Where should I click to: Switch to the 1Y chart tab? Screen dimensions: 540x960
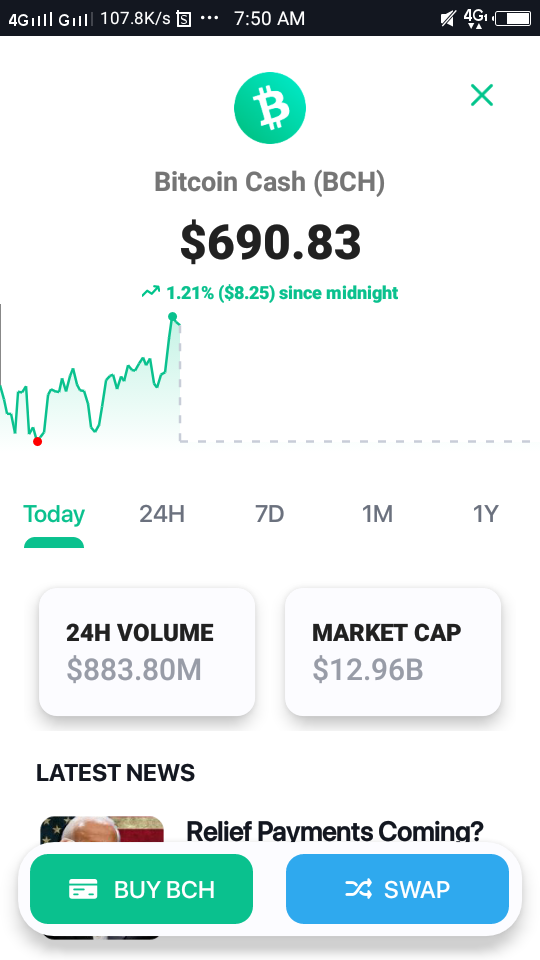tap(486, 514)
